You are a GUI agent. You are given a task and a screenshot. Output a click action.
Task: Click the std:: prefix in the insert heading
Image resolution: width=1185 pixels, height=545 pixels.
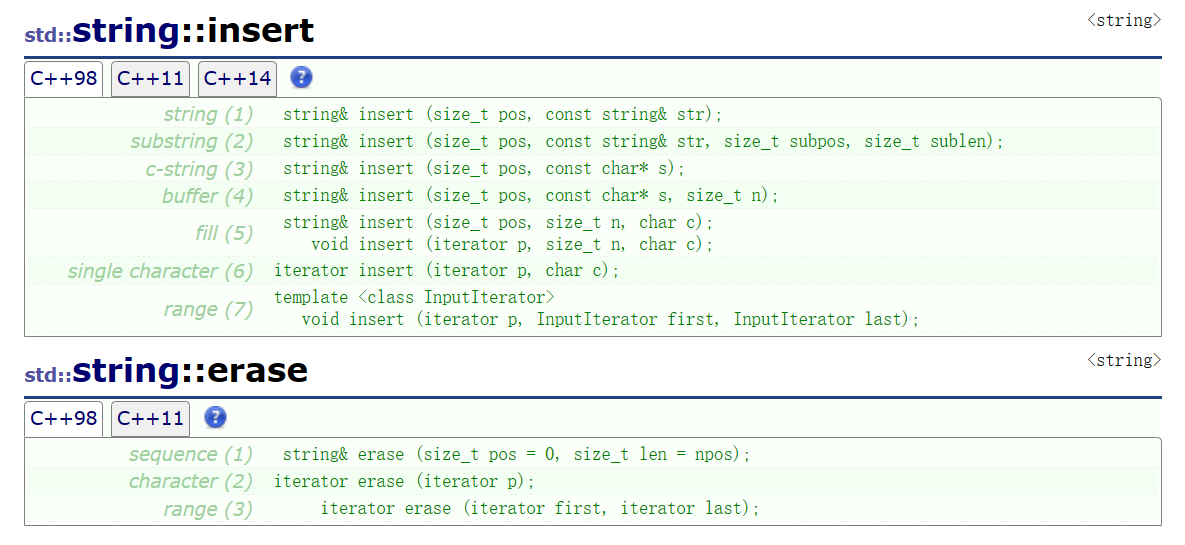click(47, 35)
